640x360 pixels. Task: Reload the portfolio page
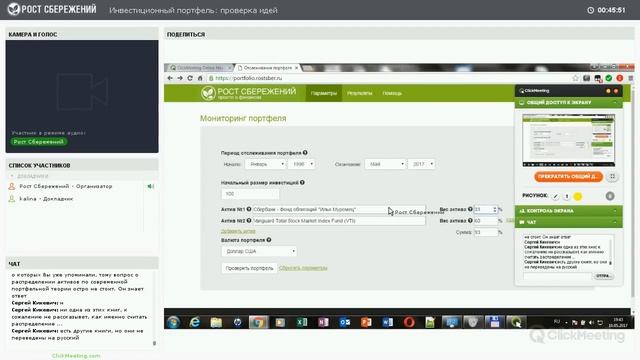[190, 78]
